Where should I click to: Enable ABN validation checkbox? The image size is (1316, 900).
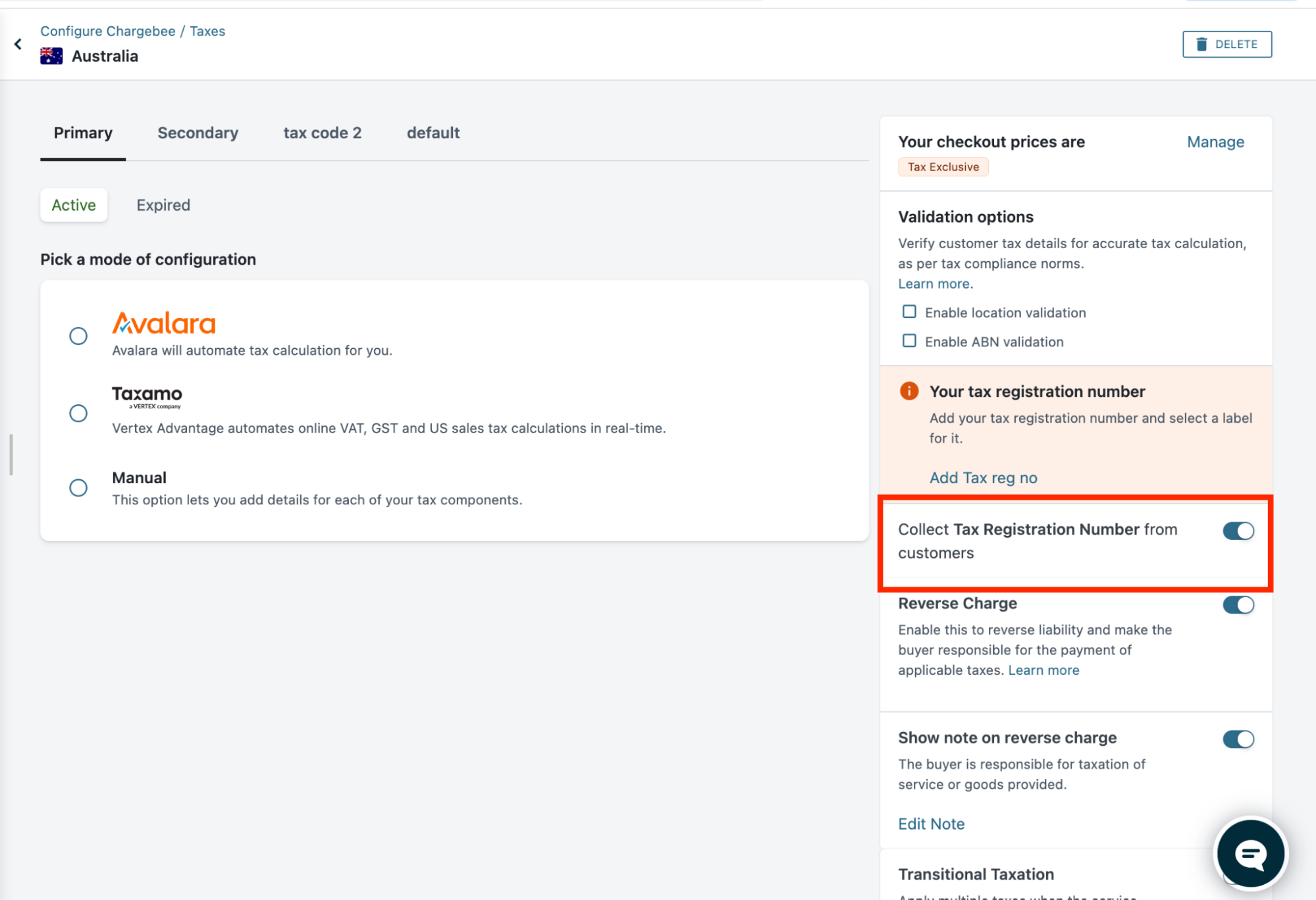click(x=909, y=341)
